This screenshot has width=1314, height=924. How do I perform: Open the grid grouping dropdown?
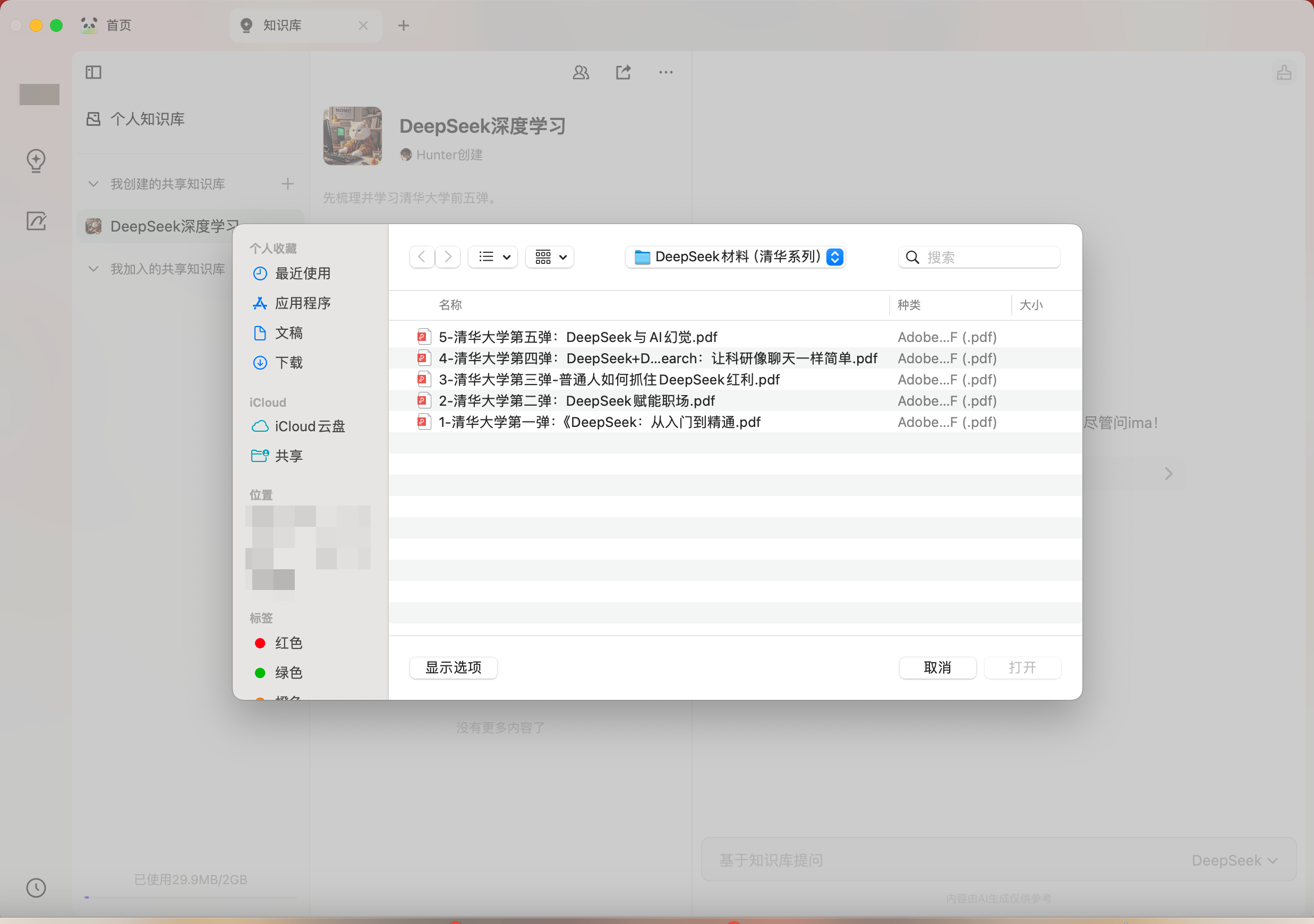[550, 257]
